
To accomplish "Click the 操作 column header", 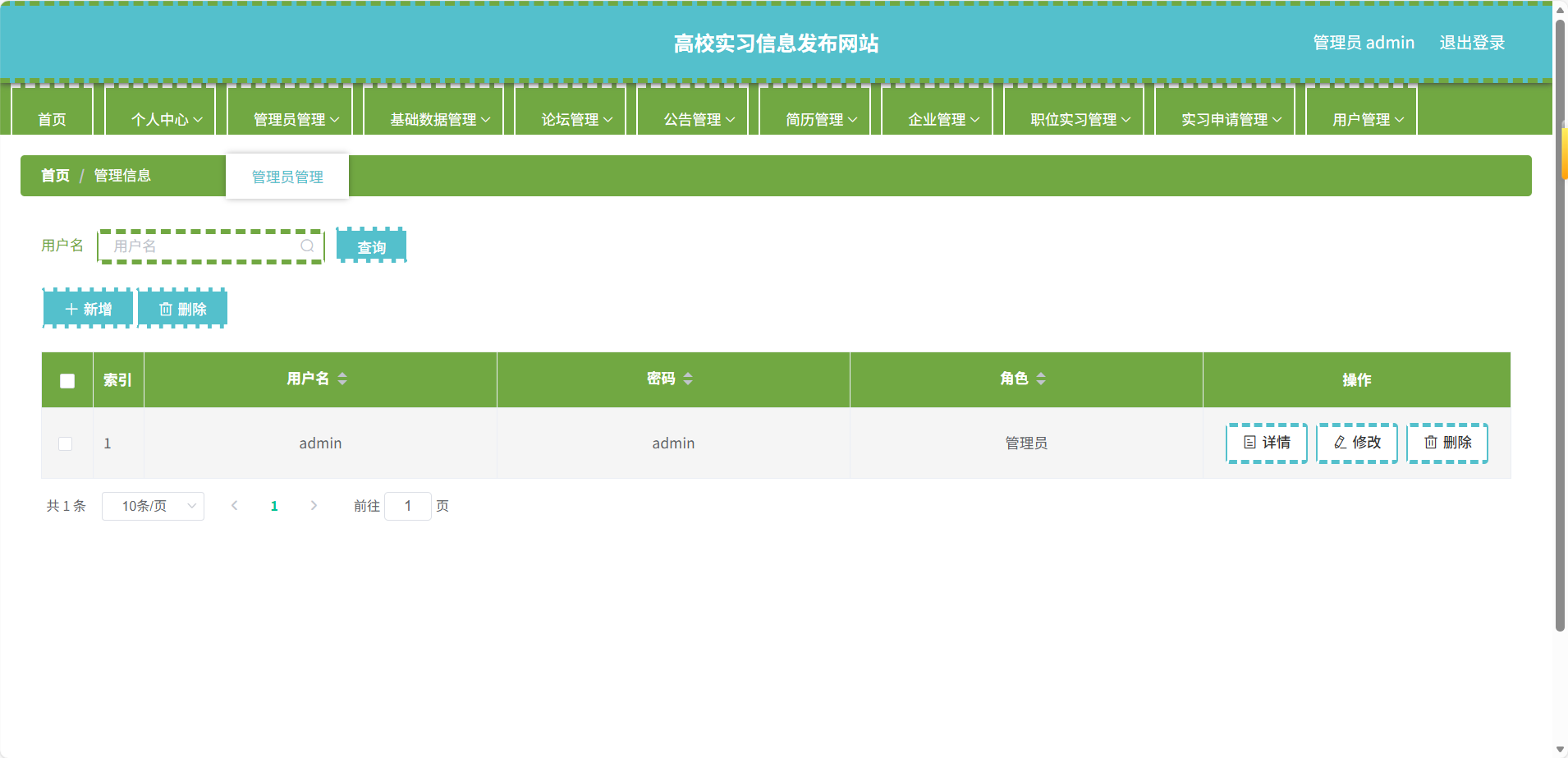I will click(x=1356, y=379).
